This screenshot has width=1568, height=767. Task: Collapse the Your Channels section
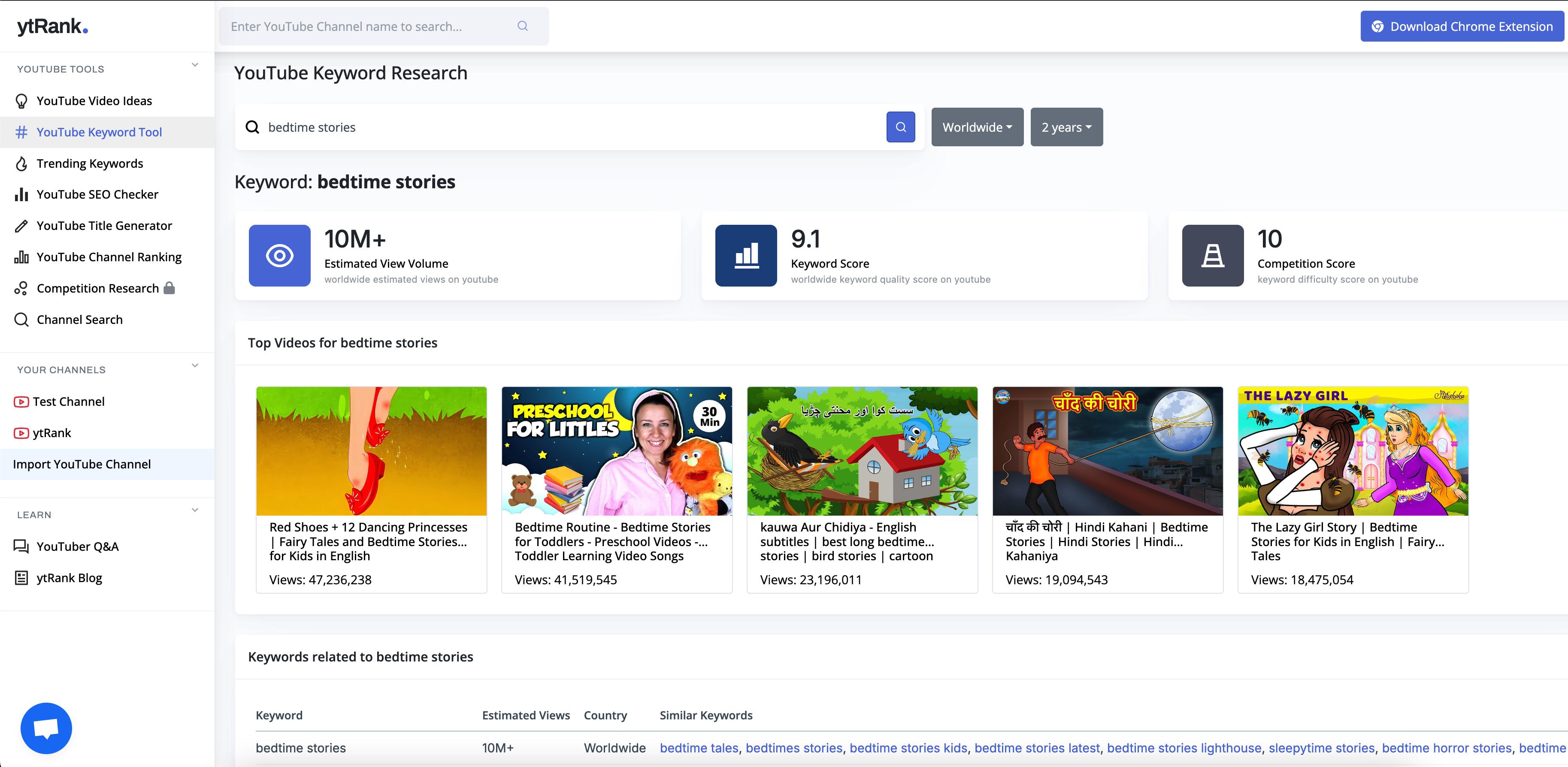[195, 365]
